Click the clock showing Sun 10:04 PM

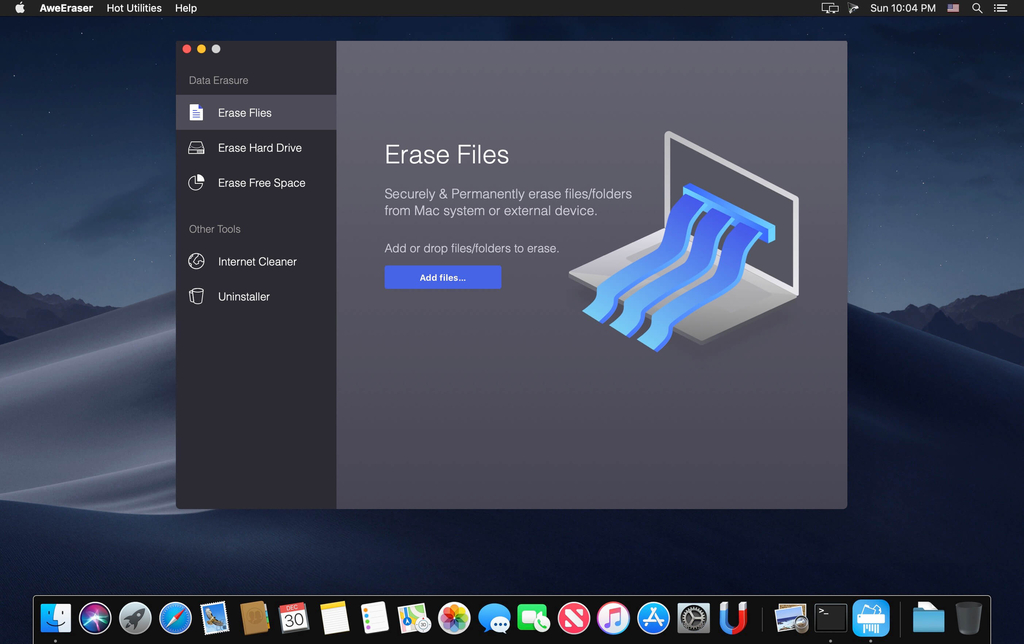point(903,8)
